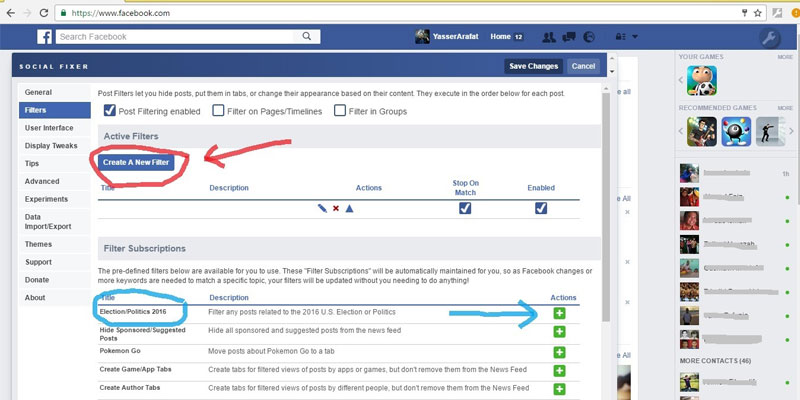Click browser reload icon

(44, 13)
